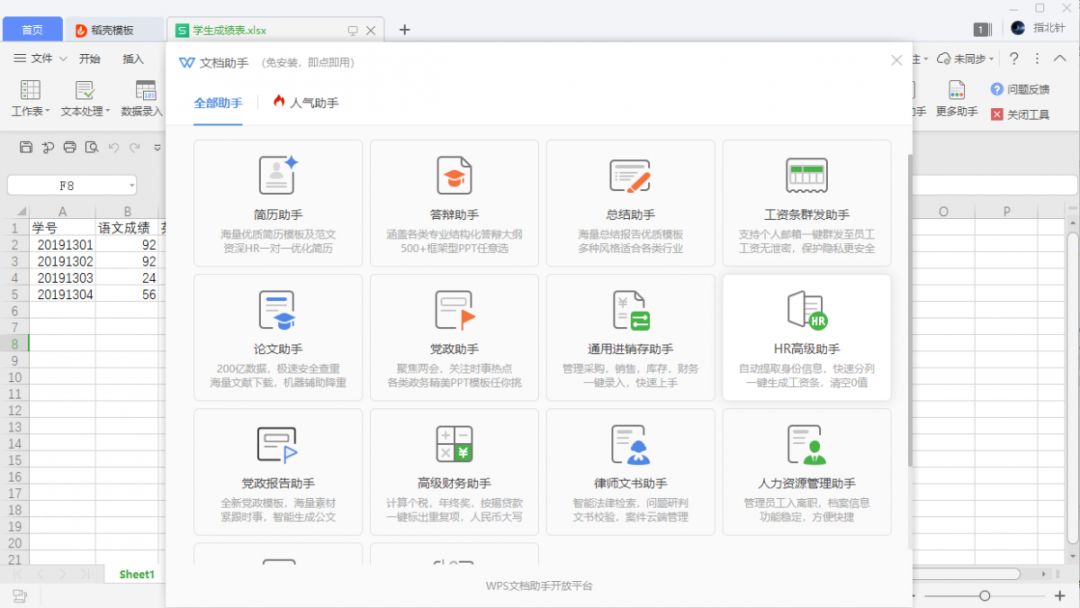Click the print preview icon

point(92,147)
